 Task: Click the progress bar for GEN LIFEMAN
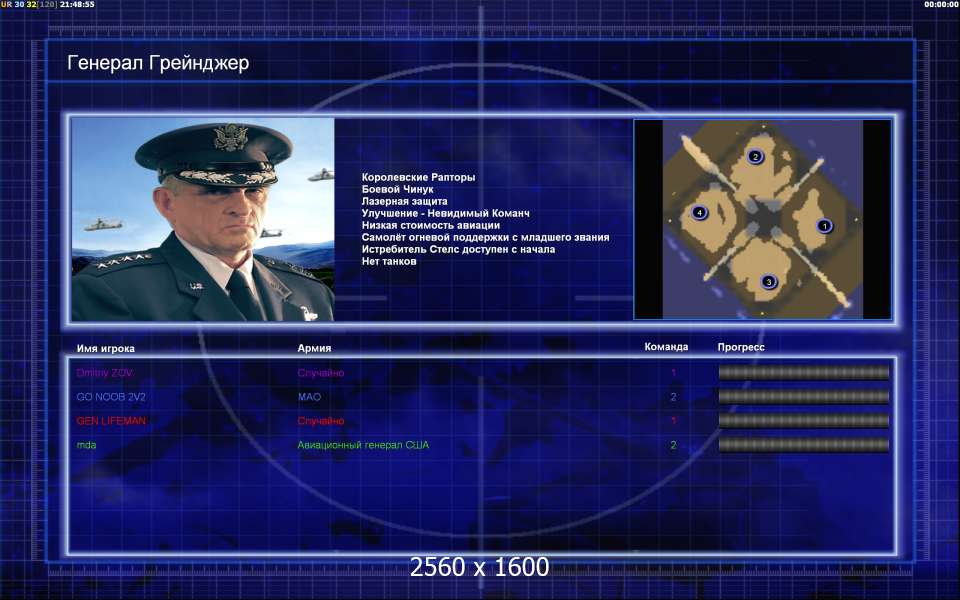(x=803, y=421)
